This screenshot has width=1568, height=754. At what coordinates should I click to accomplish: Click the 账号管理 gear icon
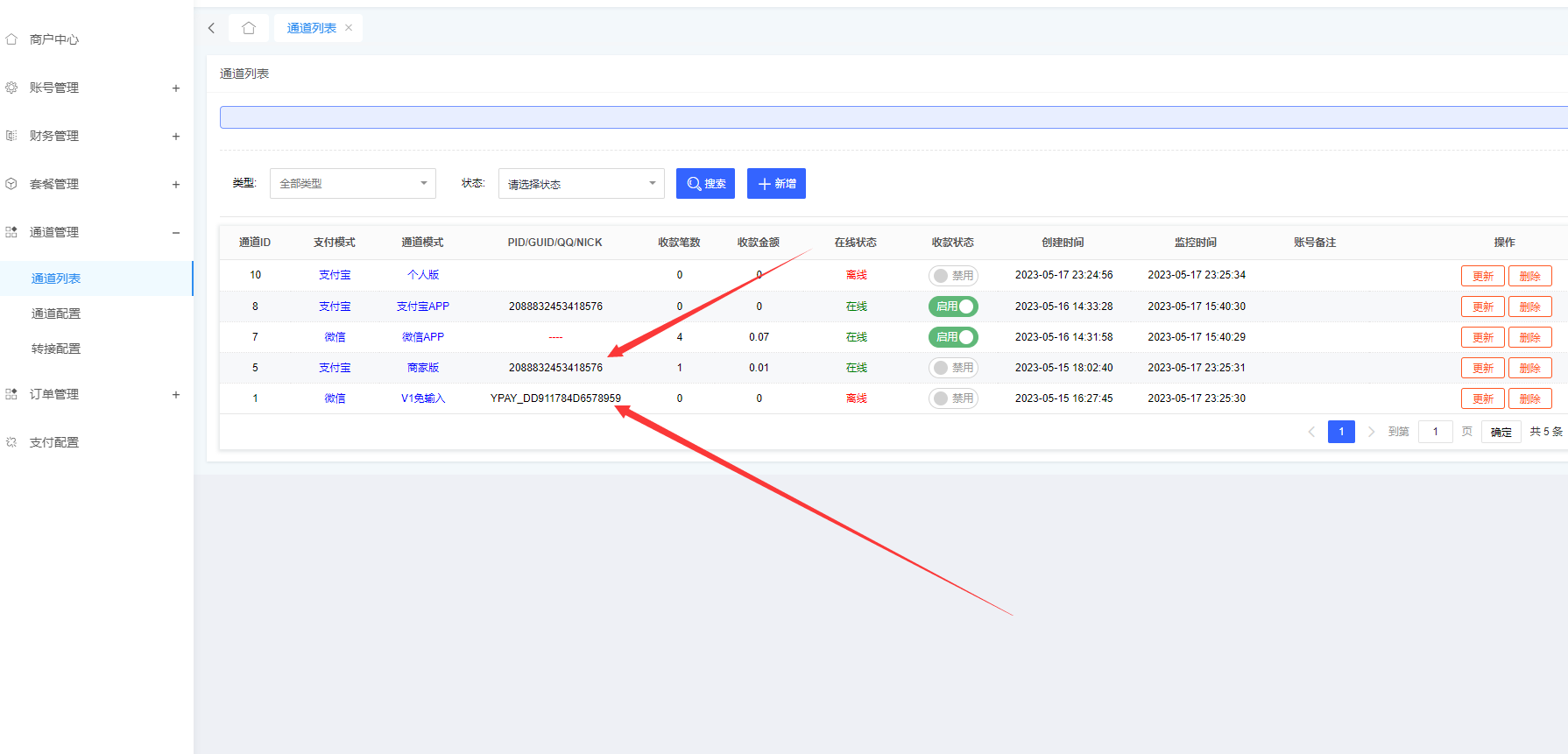[11, 88]
